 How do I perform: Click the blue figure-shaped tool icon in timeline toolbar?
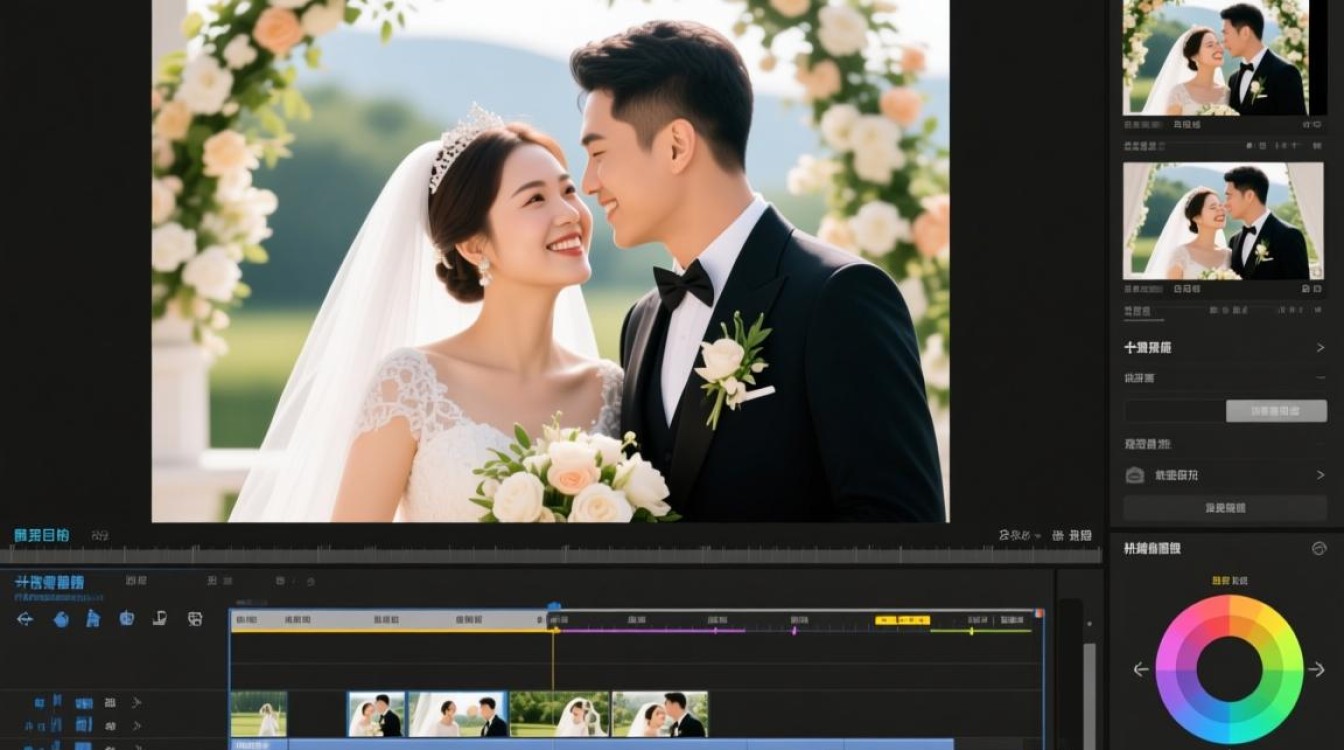pos(93,619)
